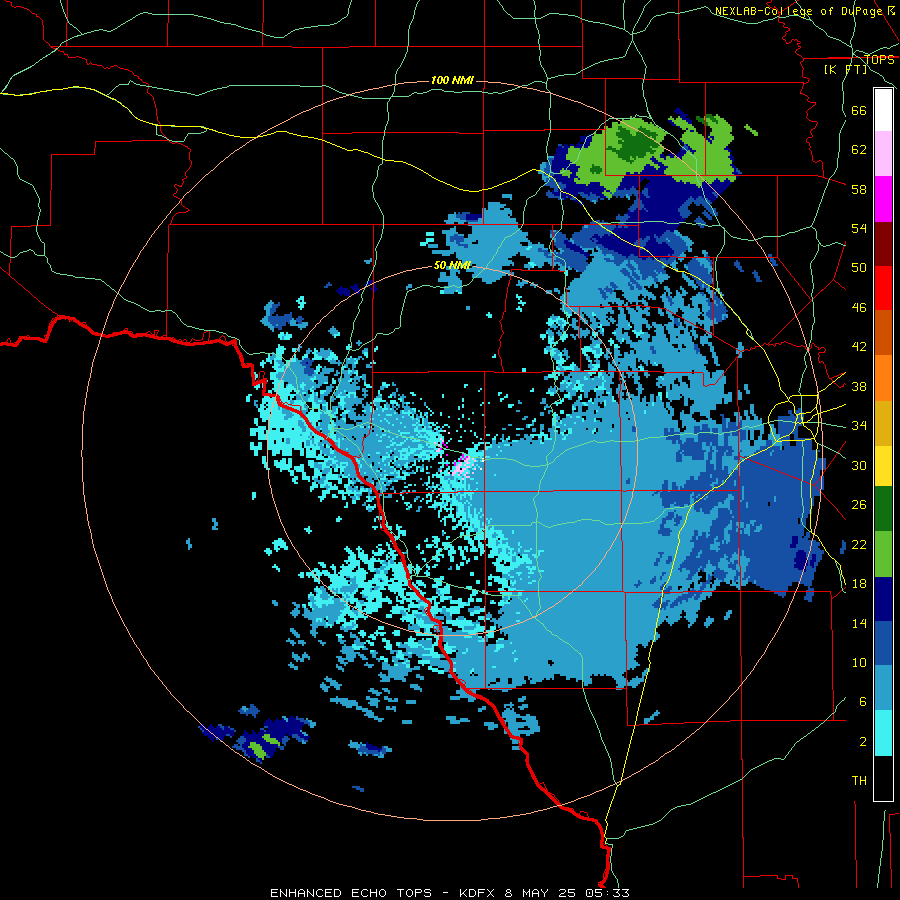Select the magenta color band in the legend
The height and width of the screenshot is (900, 900).
[x=883, y=199]
